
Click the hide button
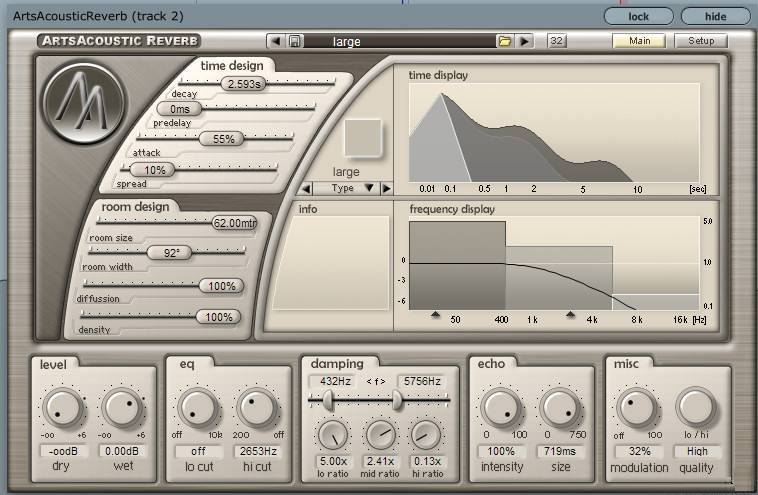click(715, 16)
